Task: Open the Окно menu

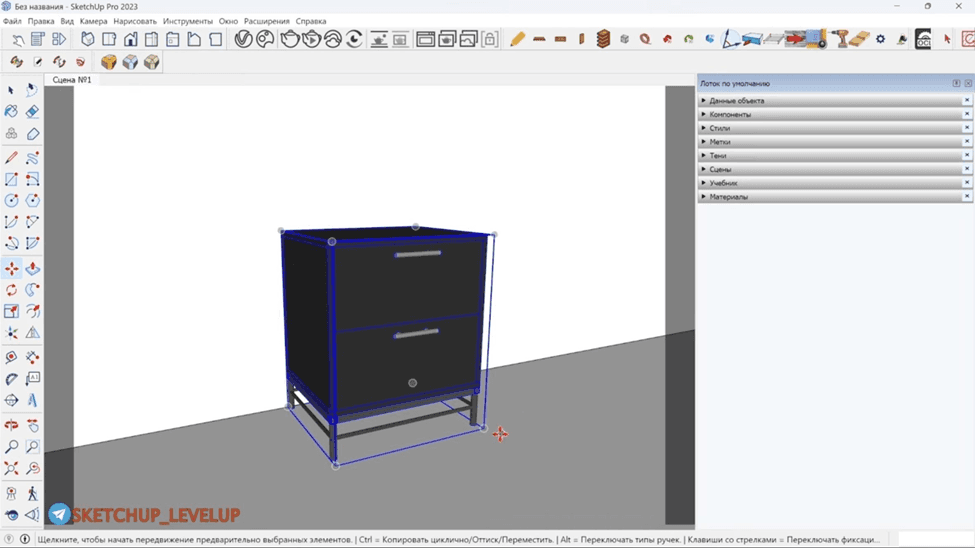Action: coord(228,21)
